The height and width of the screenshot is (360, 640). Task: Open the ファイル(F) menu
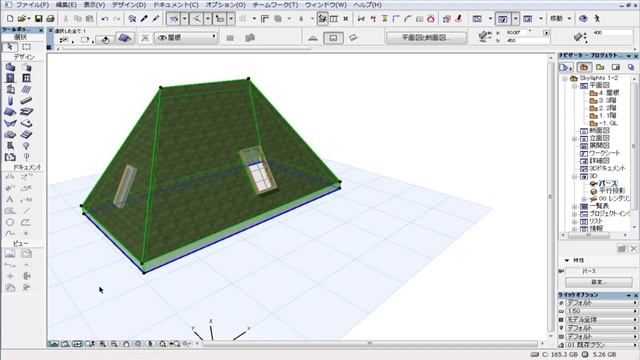click(x=32, y=5)
